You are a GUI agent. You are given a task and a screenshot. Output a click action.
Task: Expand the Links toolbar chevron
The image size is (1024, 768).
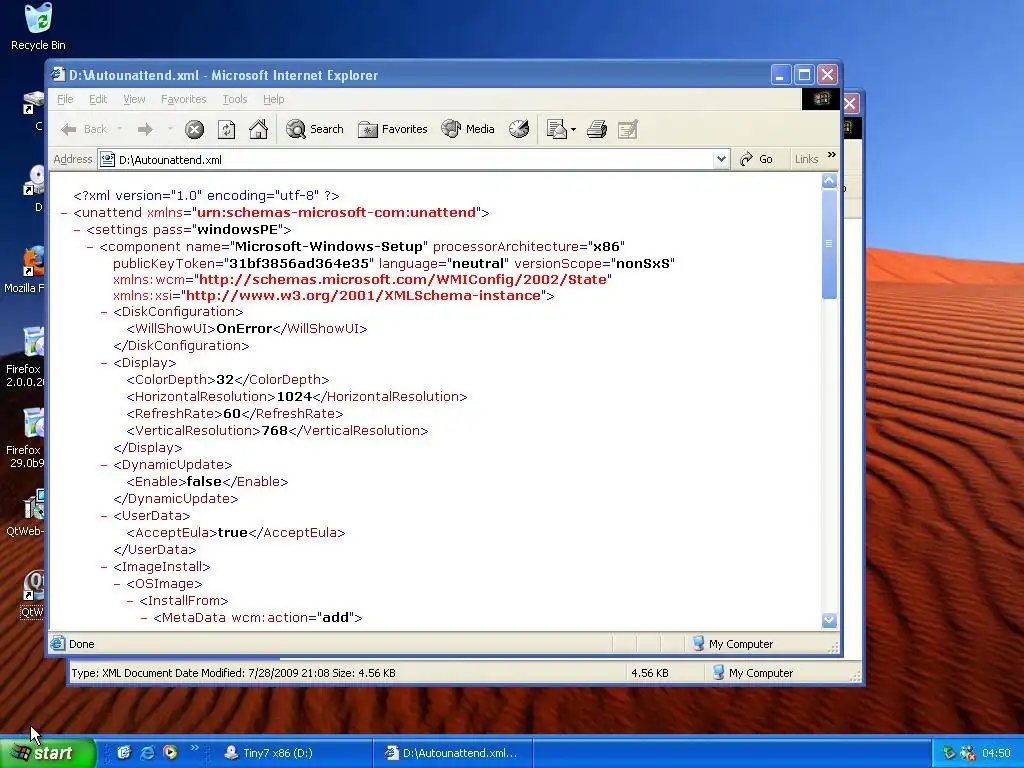point(831,155)
